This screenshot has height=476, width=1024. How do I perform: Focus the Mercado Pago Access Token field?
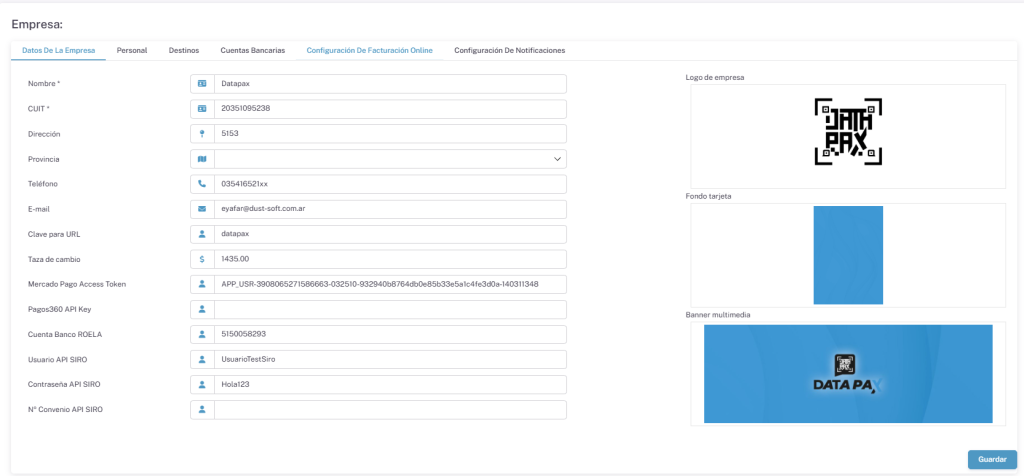point(390,284)
